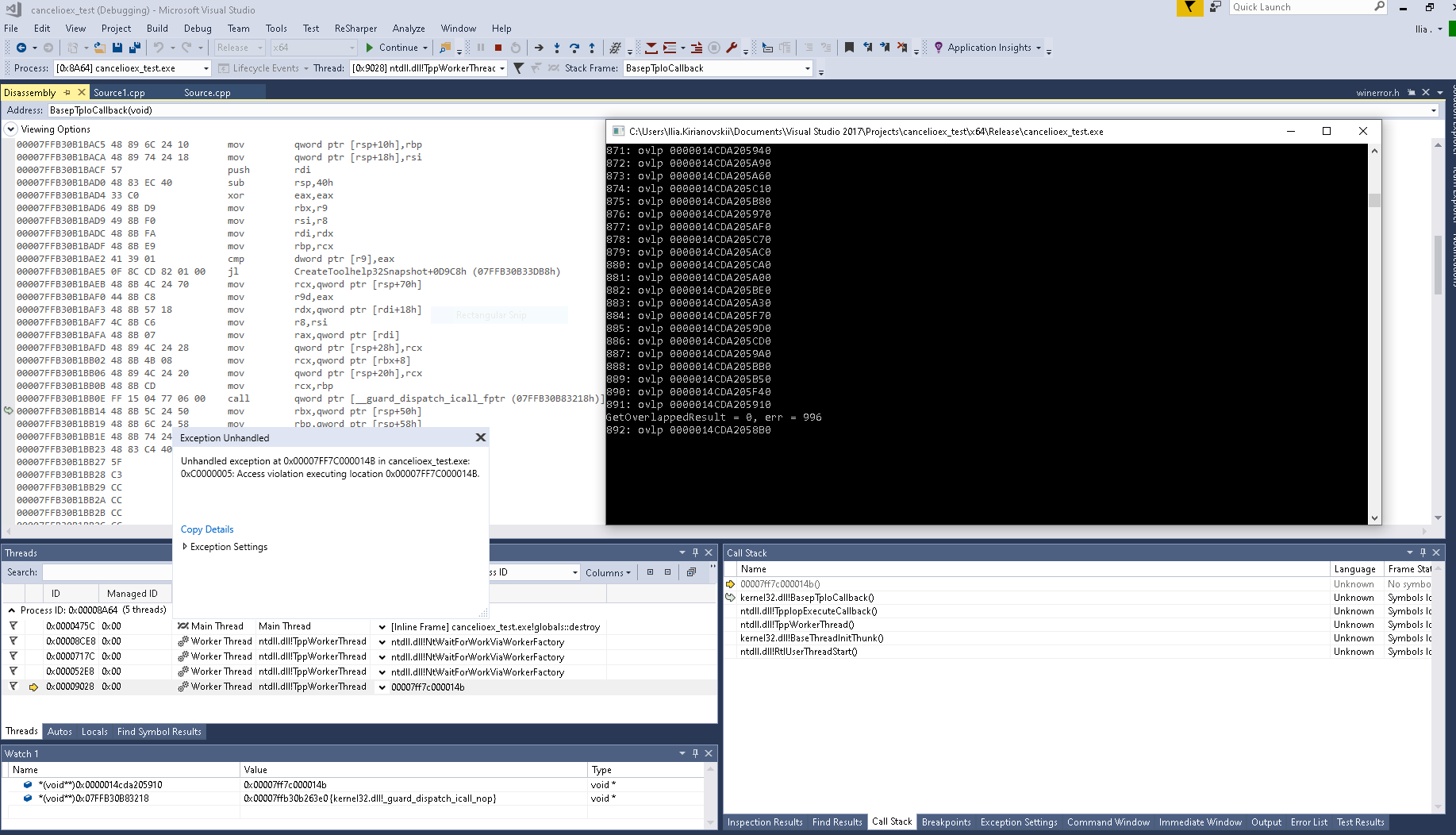Switch to the Locals tab
Viewport: 1456px width, 835px height.
pos(94,732)
